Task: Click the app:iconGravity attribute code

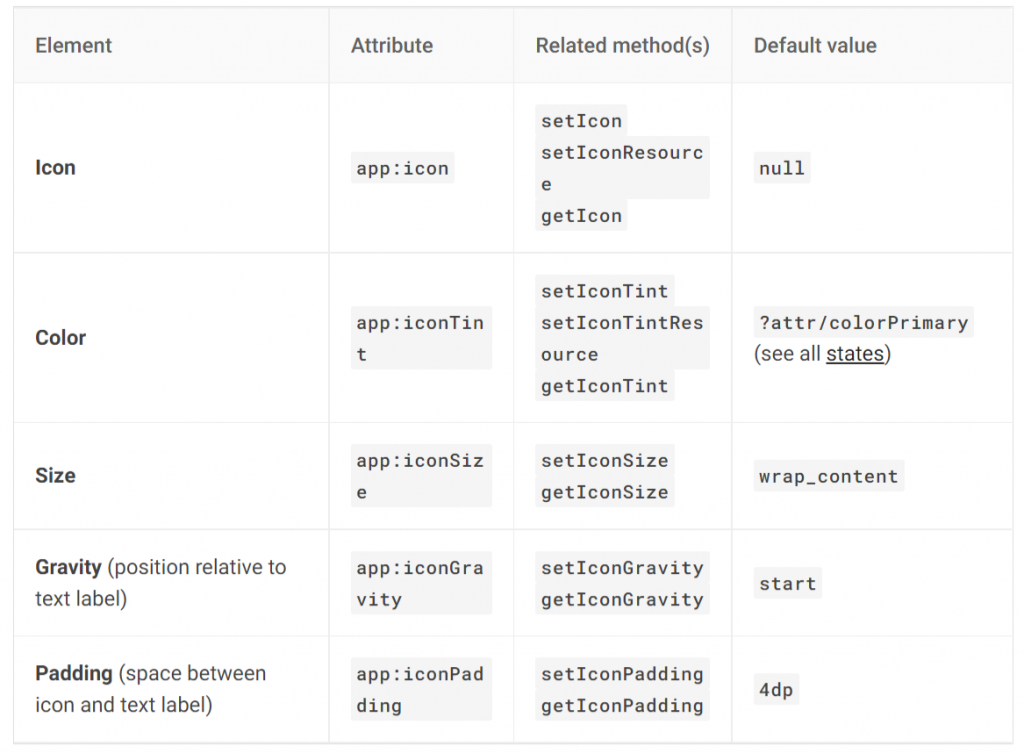Action: 420,583
